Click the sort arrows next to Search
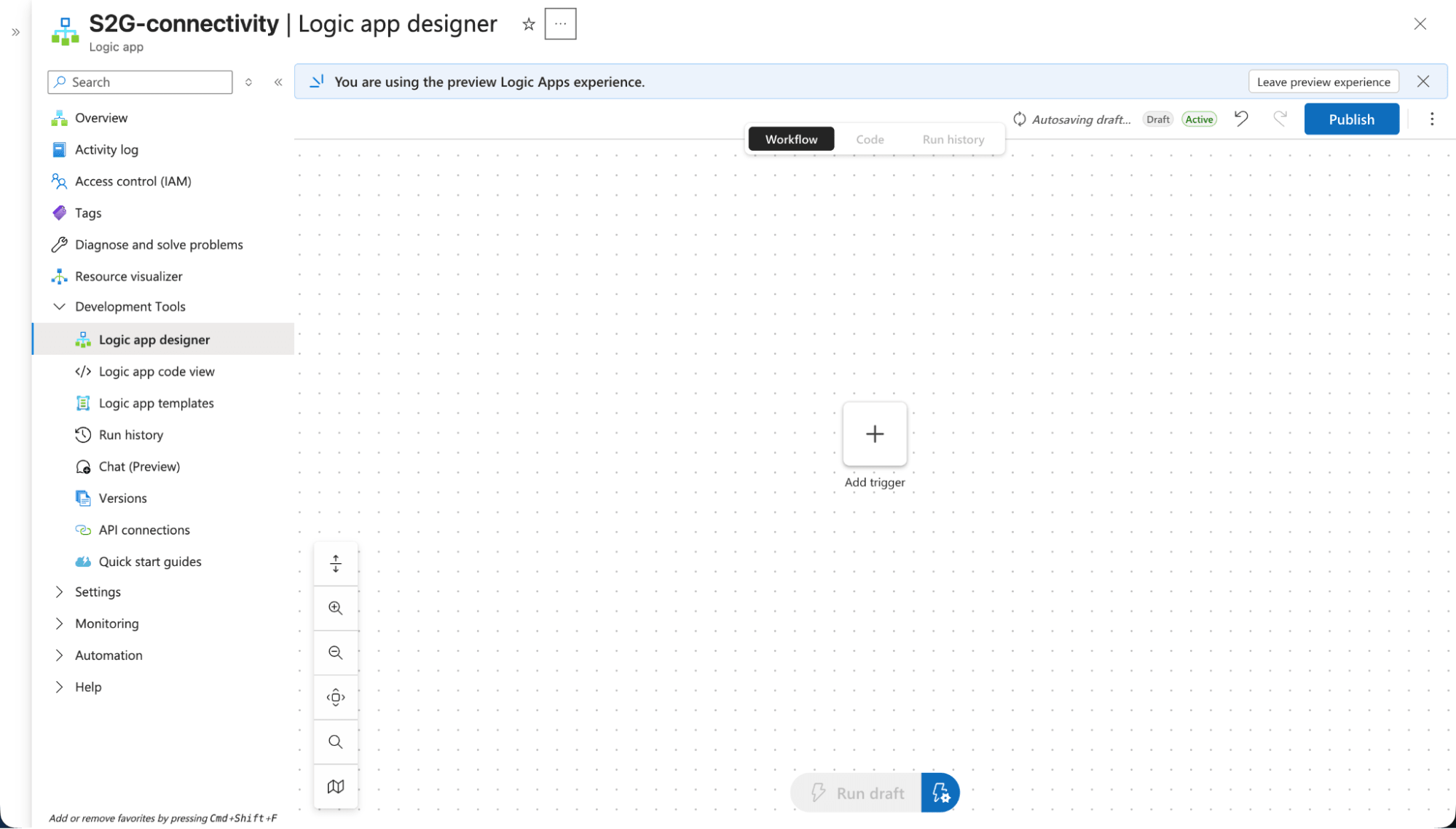The image size is (1456, 829). (248, 82)
